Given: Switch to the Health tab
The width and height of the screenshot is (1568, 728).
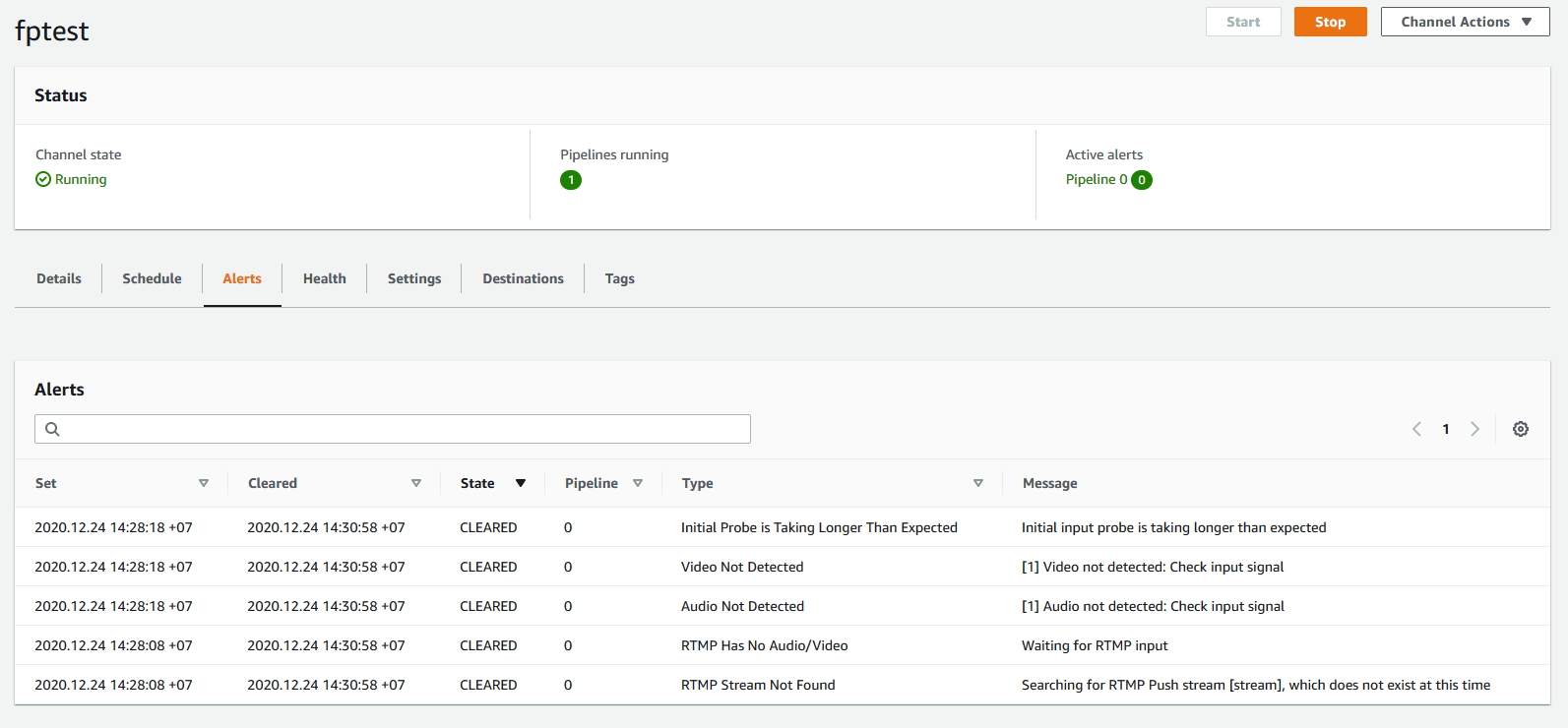Looking at the screenshot, I should 324,278.
